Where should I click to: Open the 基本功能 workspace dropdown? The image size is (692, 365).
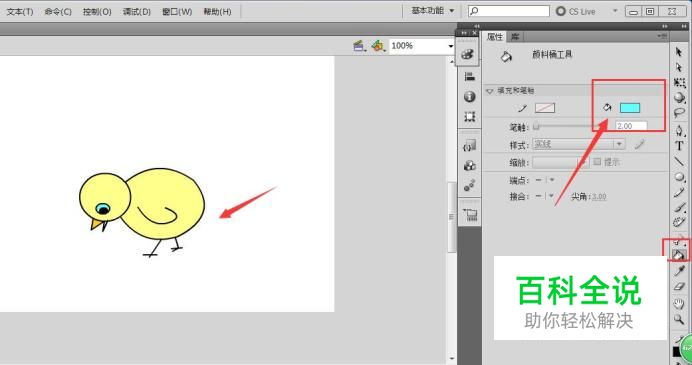[432, 11]
